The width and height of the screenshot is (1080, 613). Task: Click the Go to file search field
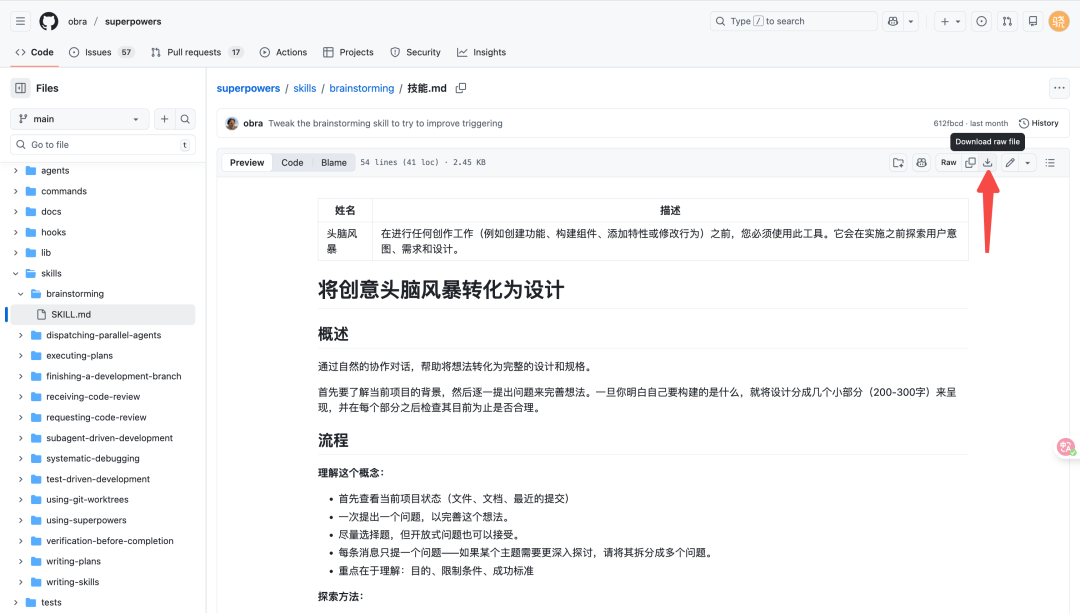[100, 145]
